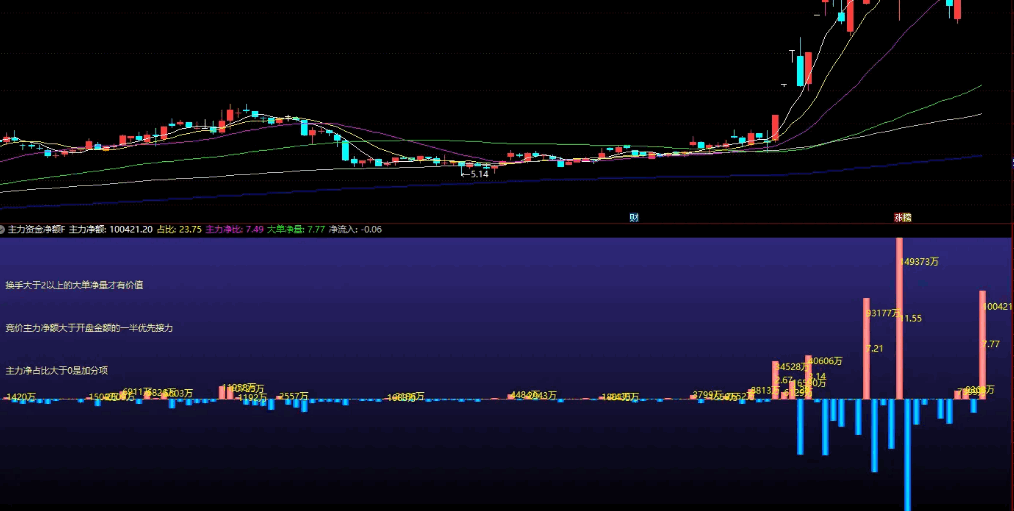1014x511 pixels.
Task: Click the 40606万 bar label
Action: [825, 361]
